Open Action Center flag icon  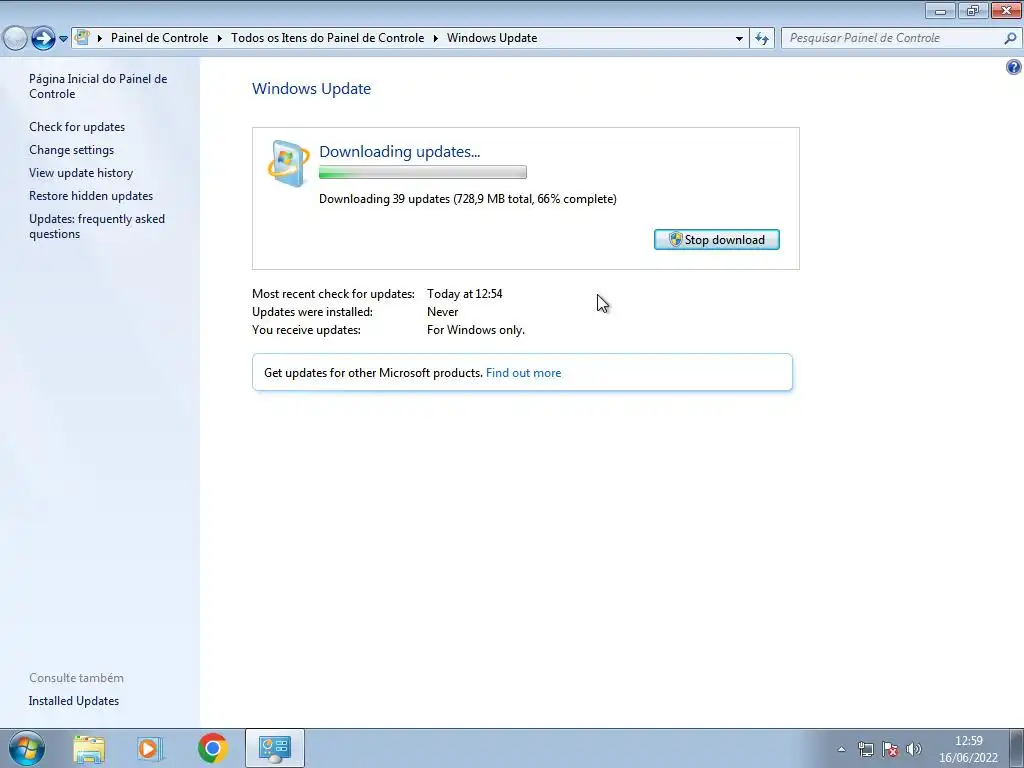(889, 749)
